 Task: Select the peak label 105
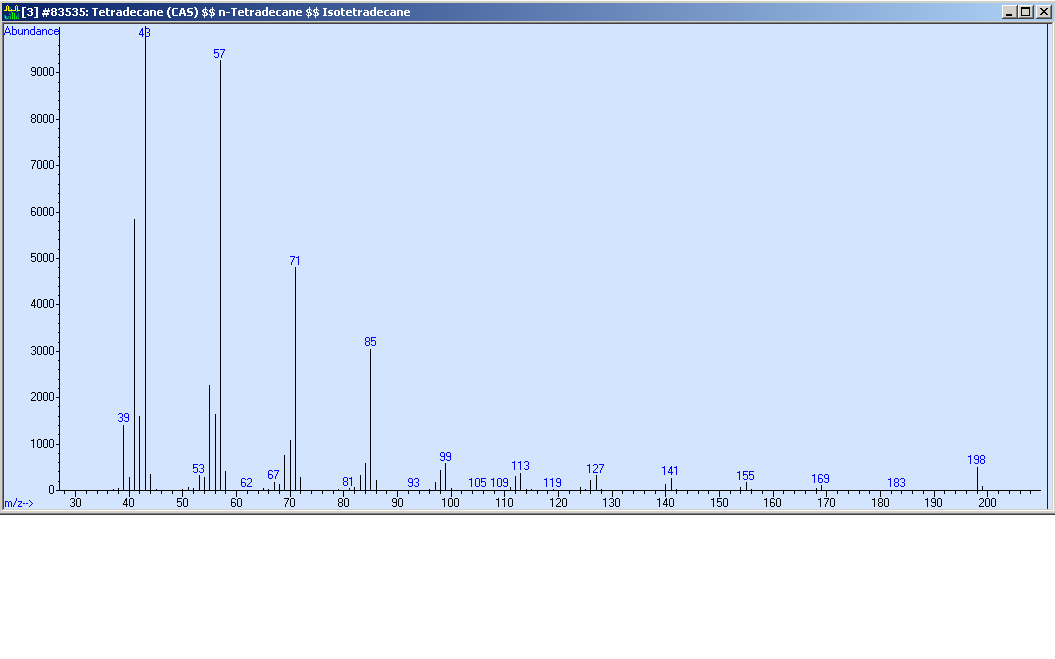pyautogui.click(x=477, y=483)
